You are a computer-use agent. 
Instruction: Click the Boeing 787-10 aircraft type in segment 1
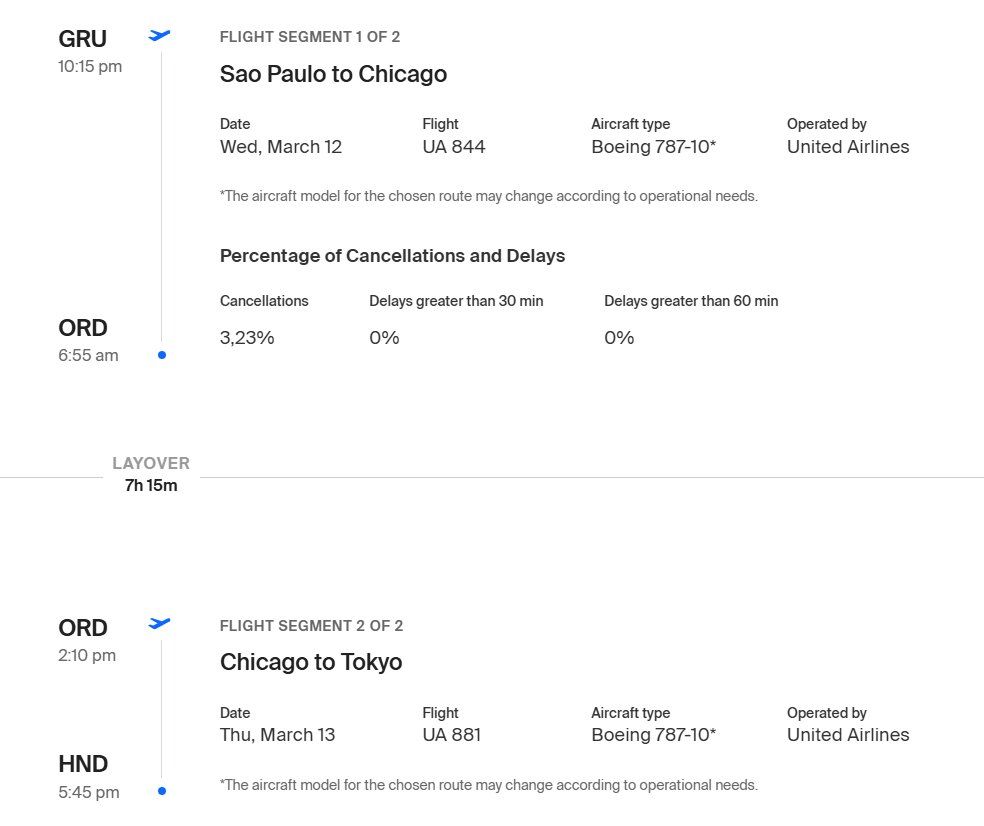pos(653,147)
